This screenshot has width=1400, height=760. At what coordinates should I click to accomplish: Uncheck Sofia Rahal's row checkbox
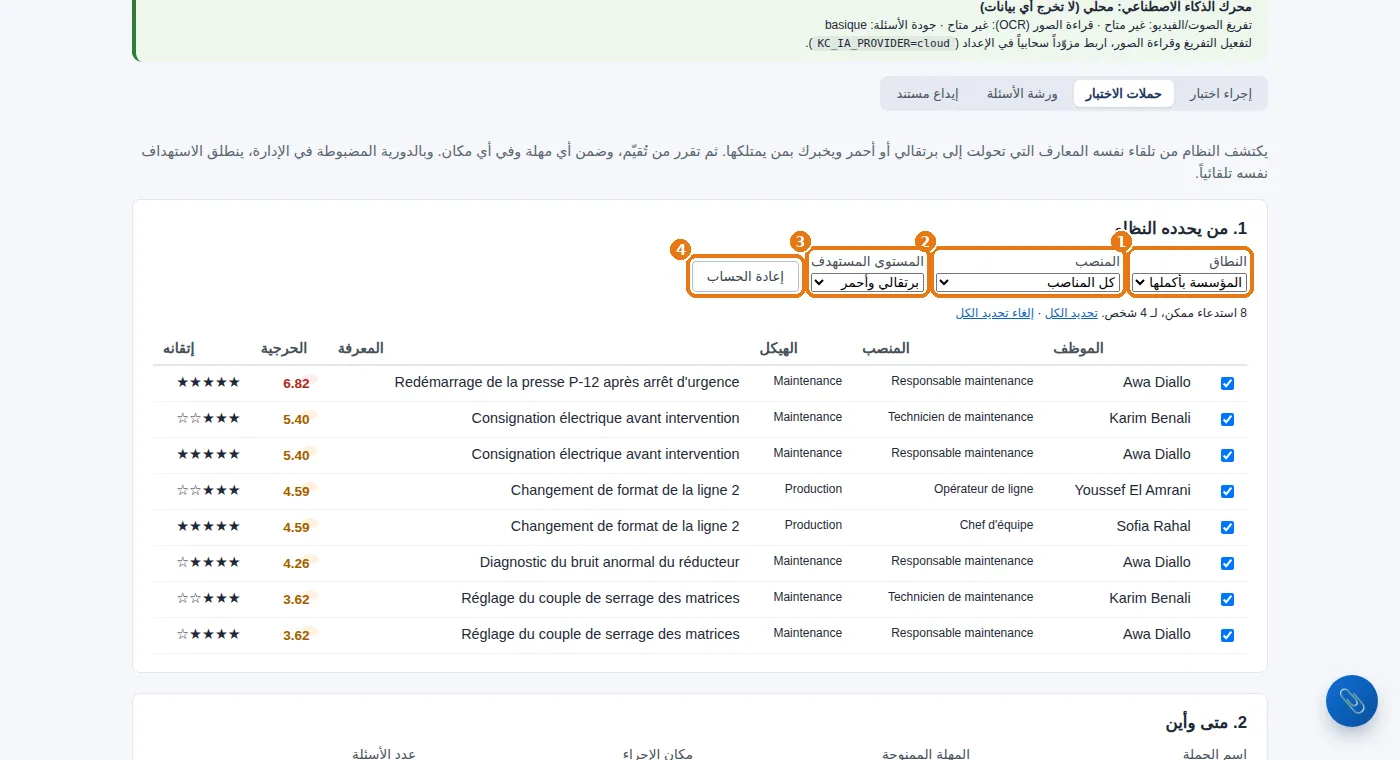click(x=1227, y=527)
